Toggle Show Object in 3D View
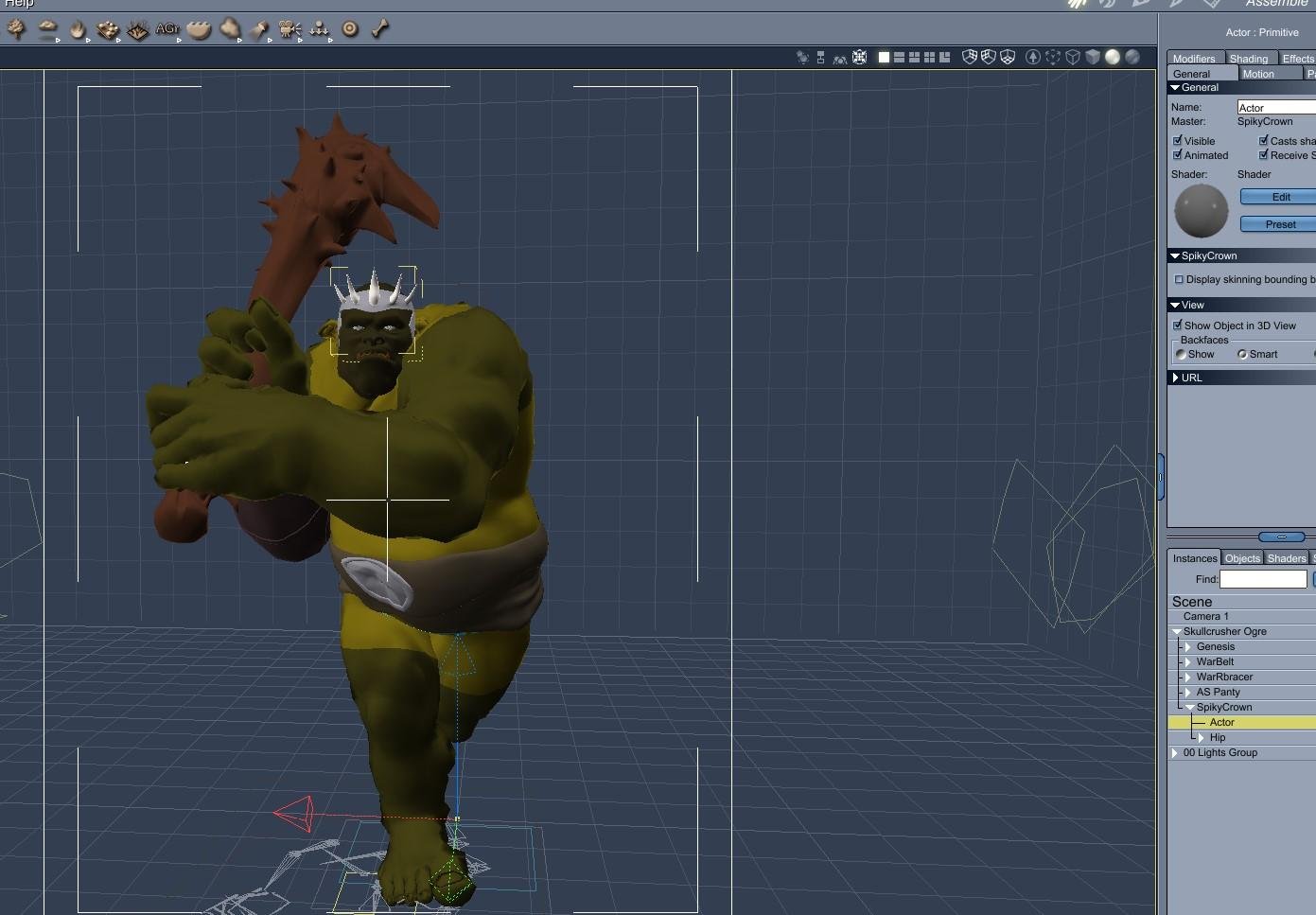 1178,326
